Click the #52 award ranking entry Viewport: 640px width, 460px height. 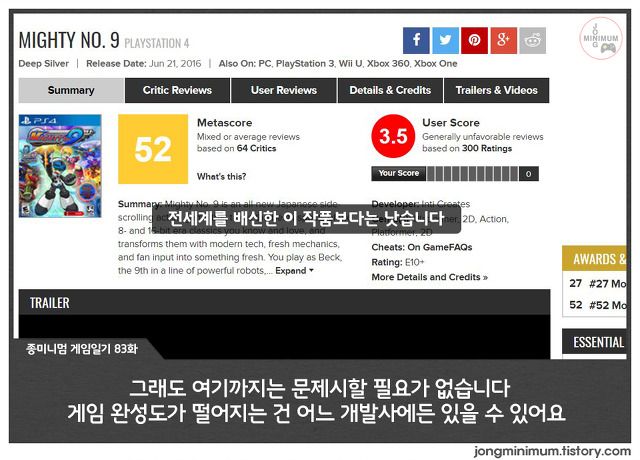tap(598, 305)
